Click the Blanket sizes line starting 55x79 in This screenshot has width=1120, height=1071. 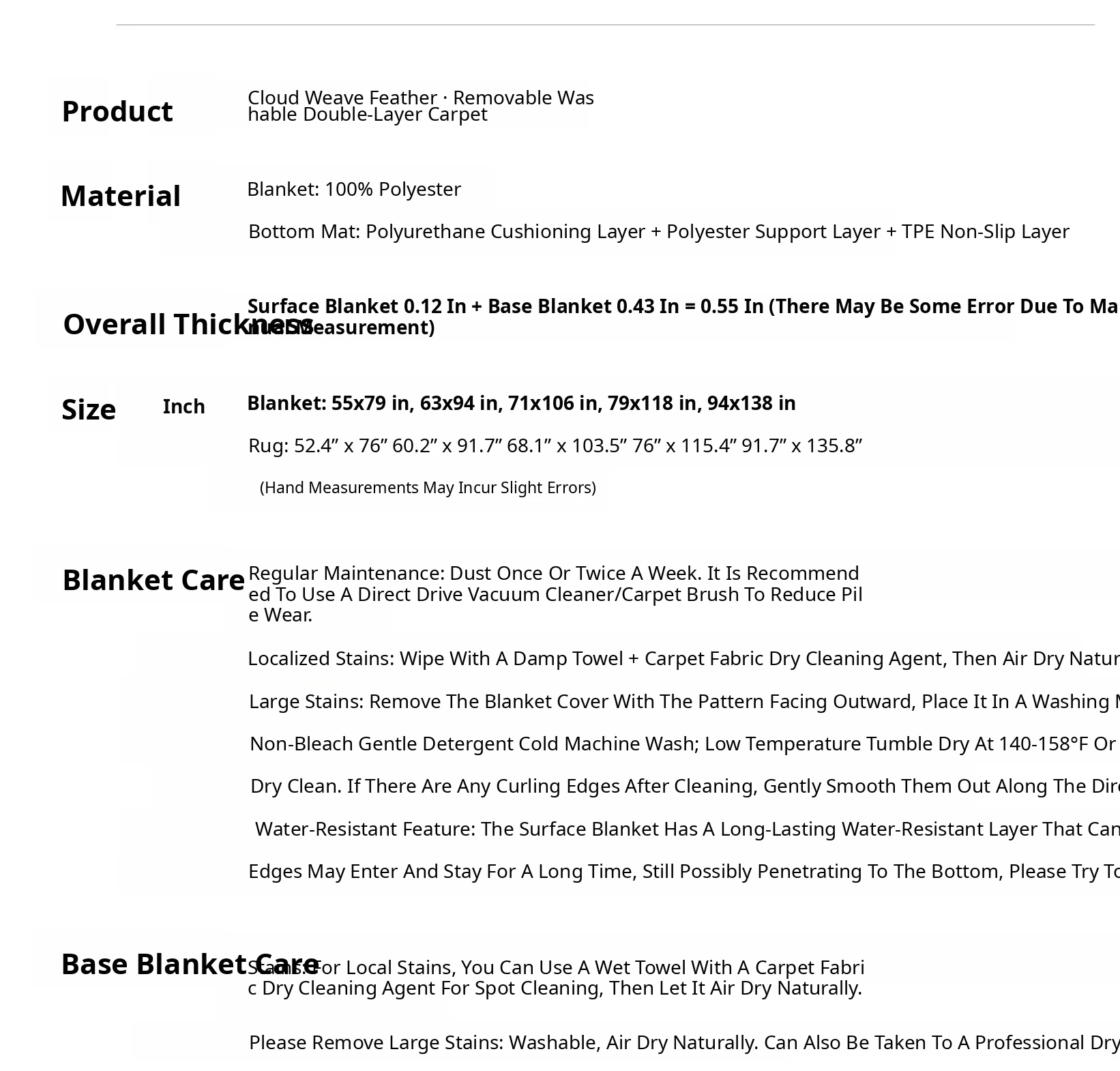point(521,403)
